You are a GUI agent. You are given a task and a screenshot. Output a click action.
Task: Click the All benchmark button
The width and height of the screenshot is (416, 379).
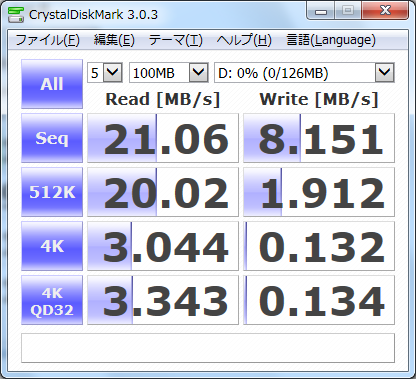point(52,84)
